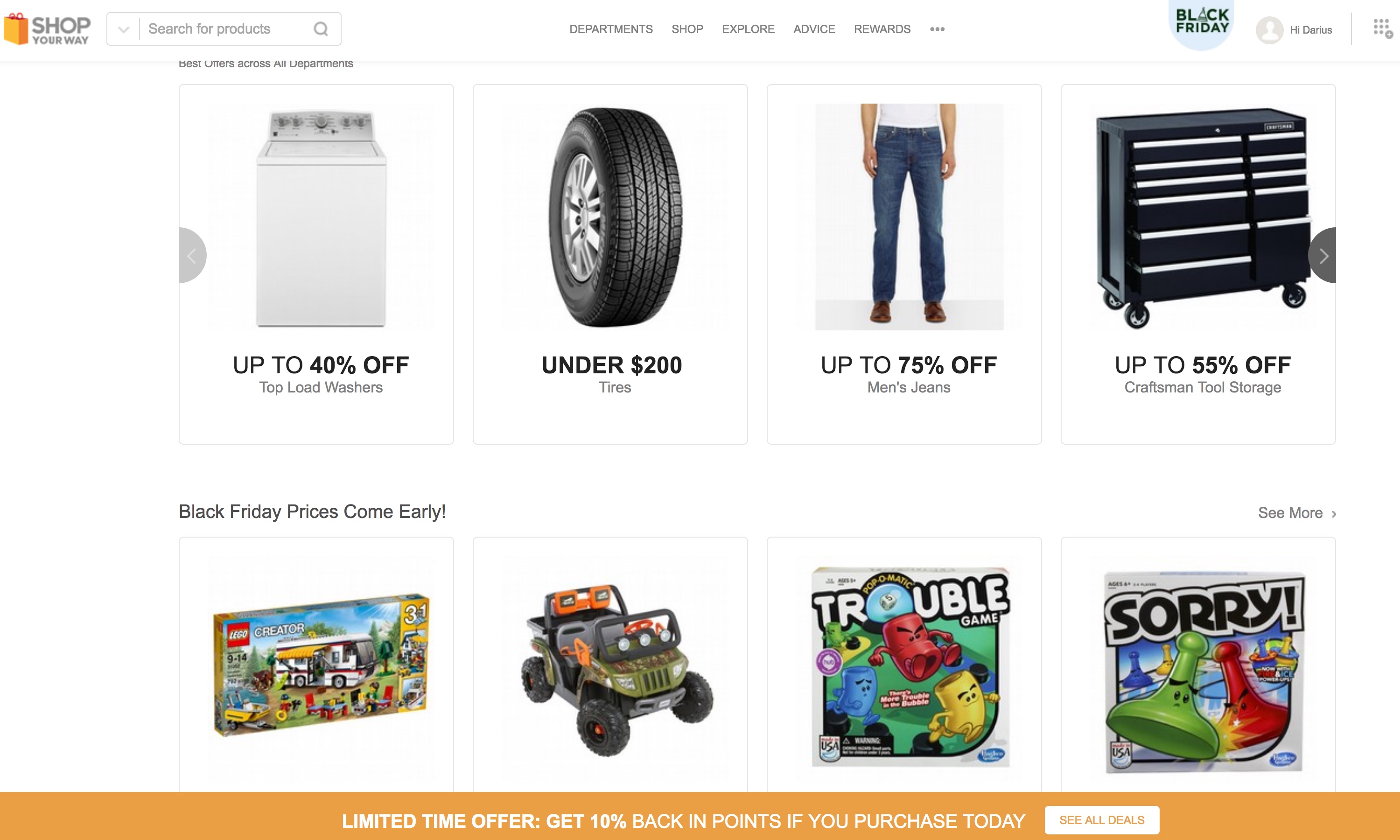Select the Trouble game product image
The width and height of the screenshot is (1400, 840).
tap(910, 667)
